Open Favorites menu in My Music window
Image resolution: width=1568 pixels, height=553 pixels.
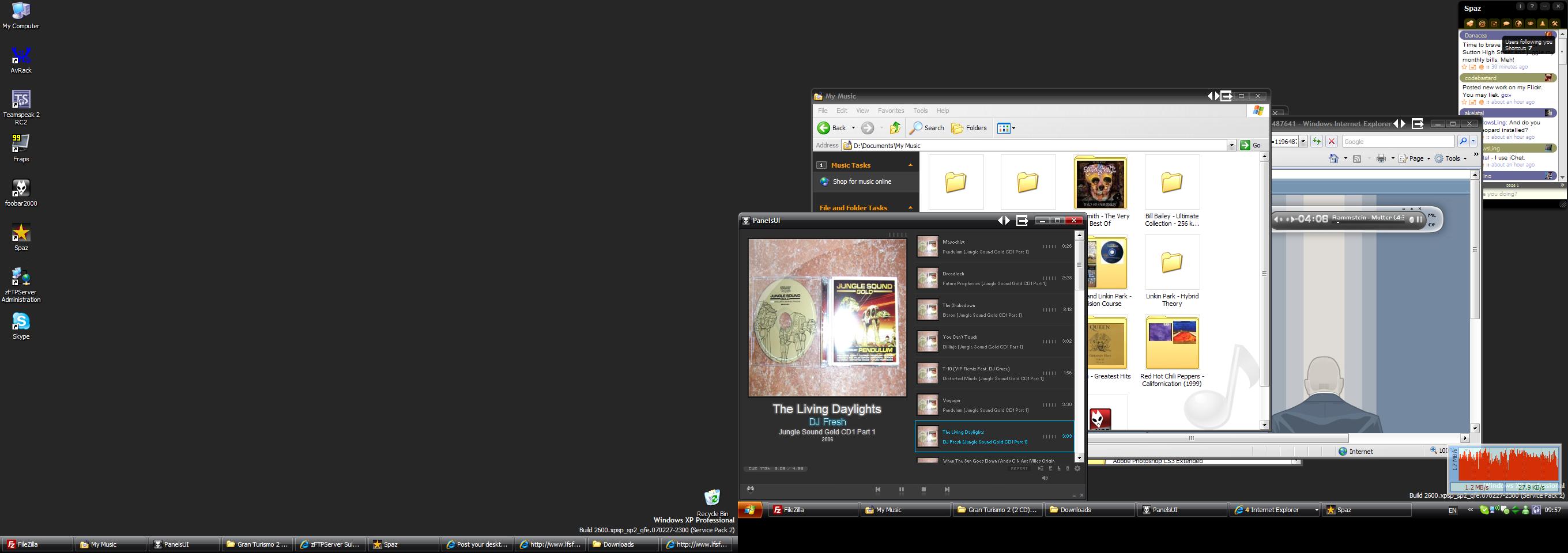[891, 111]
